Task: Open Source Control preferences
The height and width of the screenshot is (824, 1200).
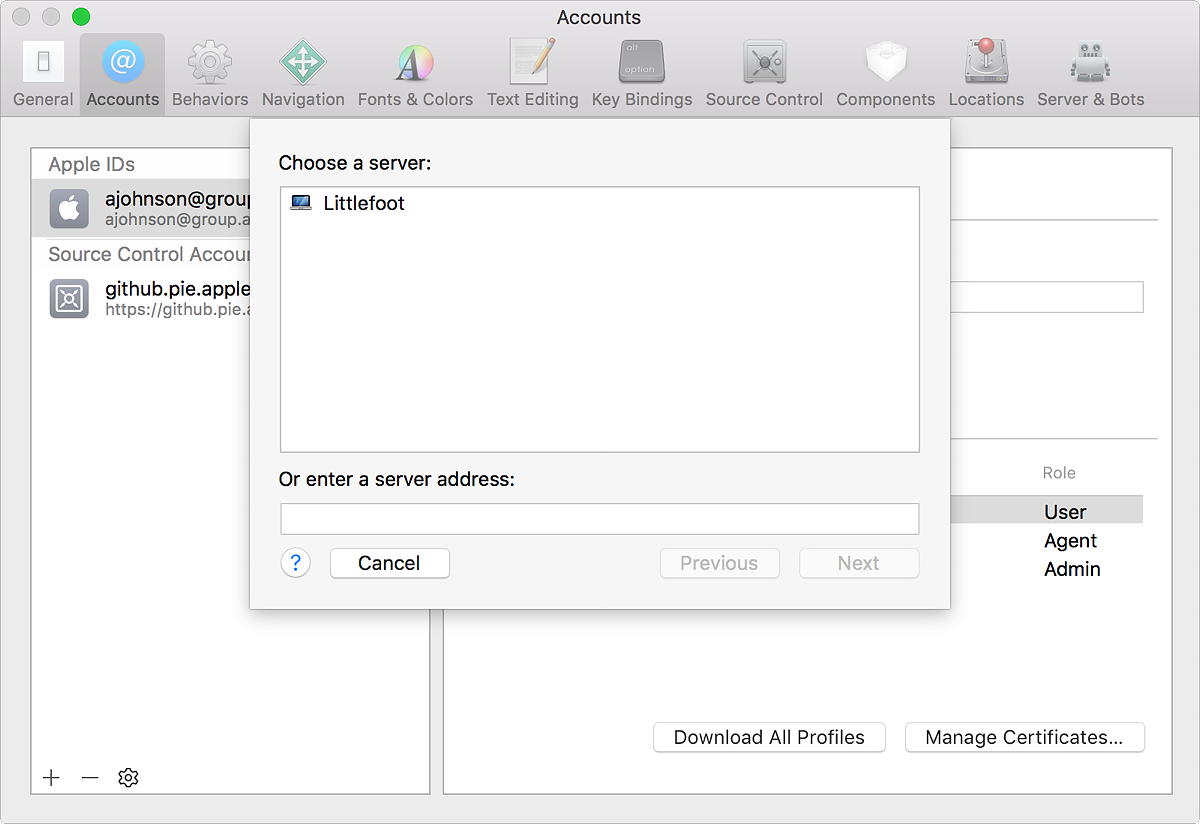Action: point(764,75)
